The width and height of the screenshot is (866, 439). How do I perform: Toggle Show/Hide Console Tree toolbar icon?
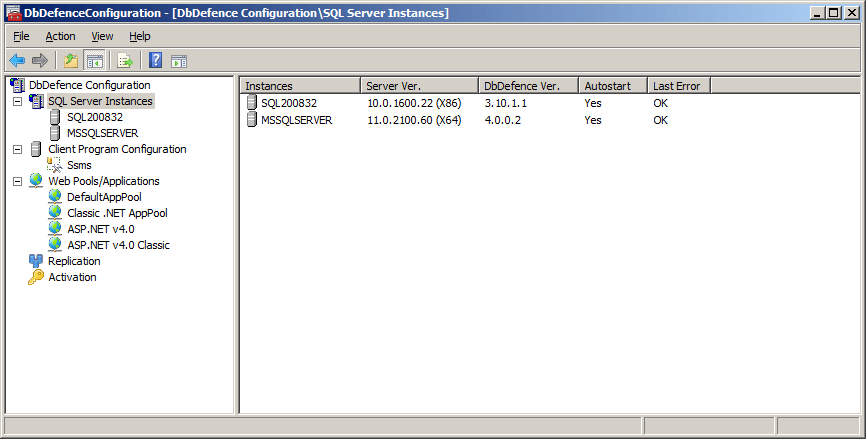(94, 61)
